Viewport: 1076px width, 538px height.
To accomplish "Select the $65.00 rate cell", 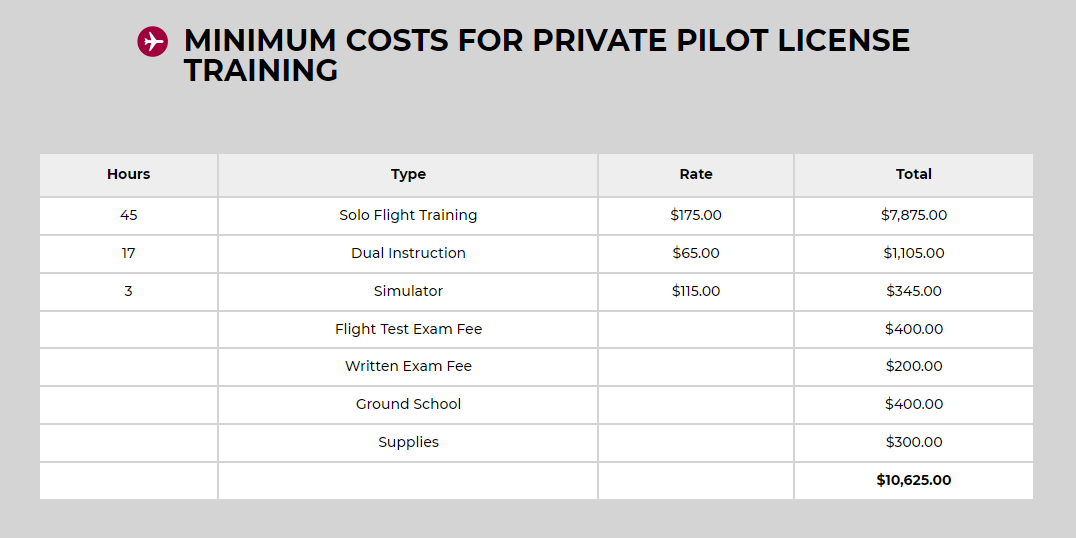I will [696, 253].
